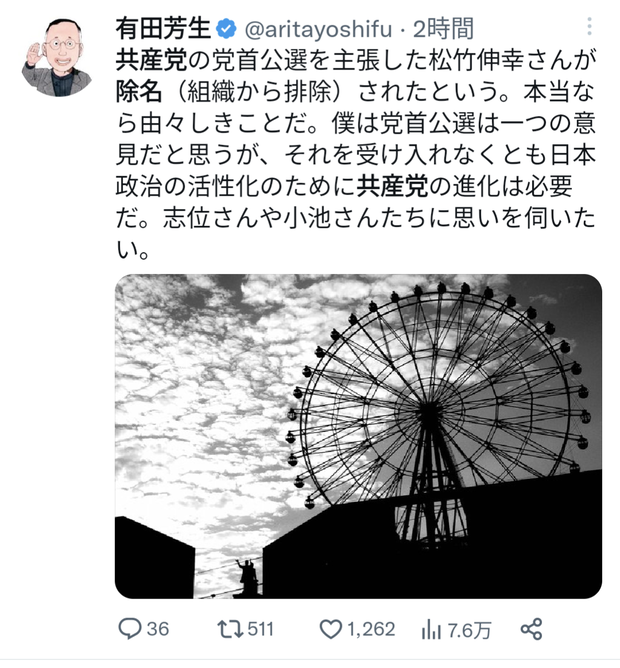Click the @aritayoshifu handle
Viewport: 620px width, 668px height.
[318, 29]
